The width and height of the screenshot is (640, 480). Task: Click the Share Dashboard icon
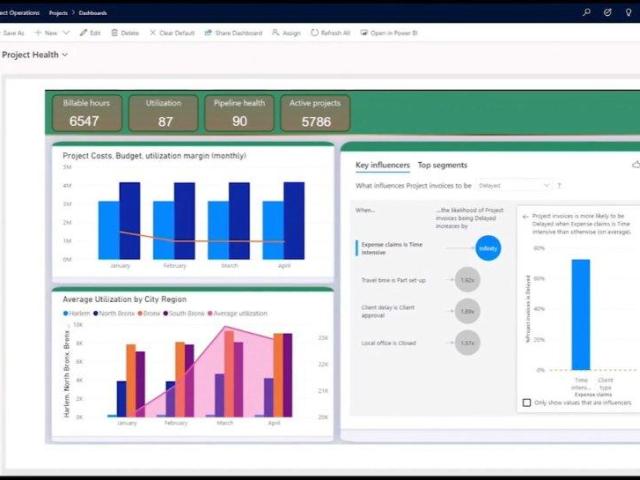point(208,33)
